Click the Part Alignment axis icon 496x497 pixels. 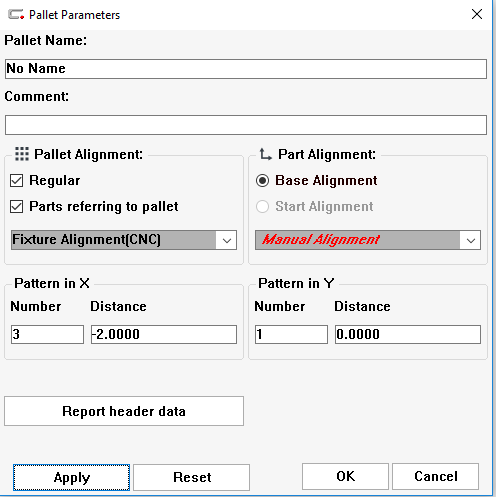pyautogui.click(x=266, y=154)
